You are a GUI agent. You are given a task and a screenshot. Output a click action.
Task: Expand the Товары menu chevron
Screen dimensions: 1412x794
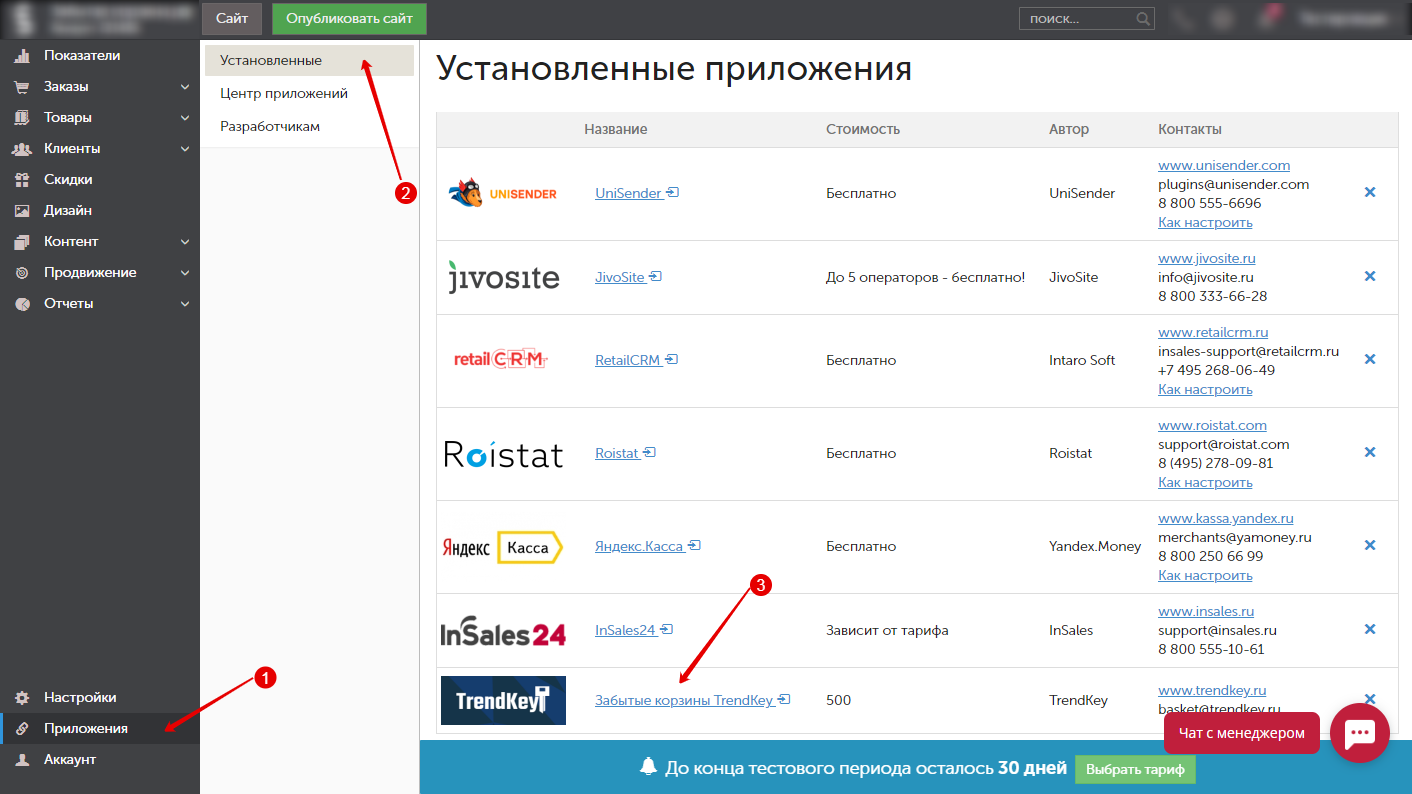point(185,118)
